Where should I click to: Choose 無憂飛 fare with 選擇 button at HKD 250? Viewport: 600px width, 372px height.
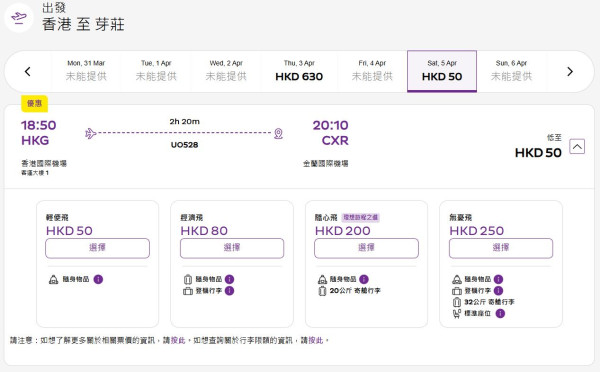(x=501, y=248)
